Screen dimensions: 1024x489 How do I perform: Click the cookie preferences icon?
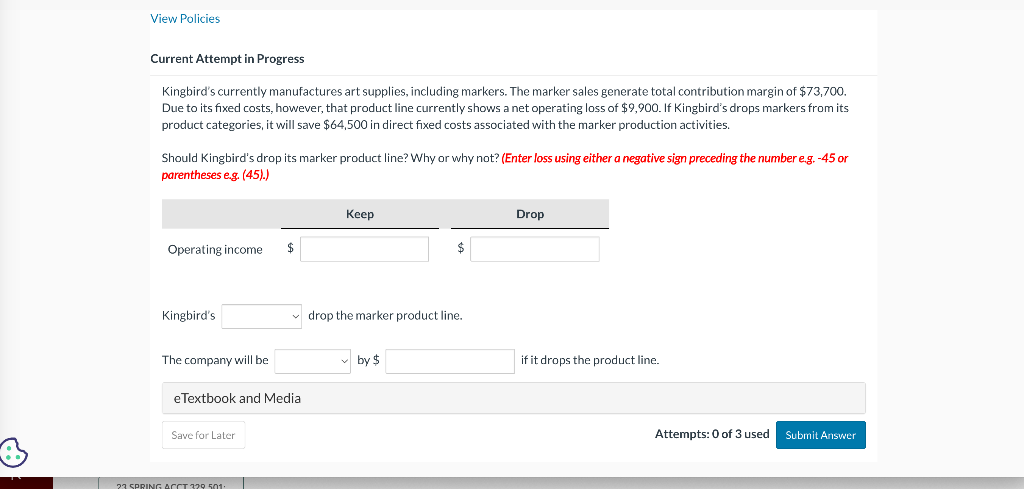tap(14, 452)
